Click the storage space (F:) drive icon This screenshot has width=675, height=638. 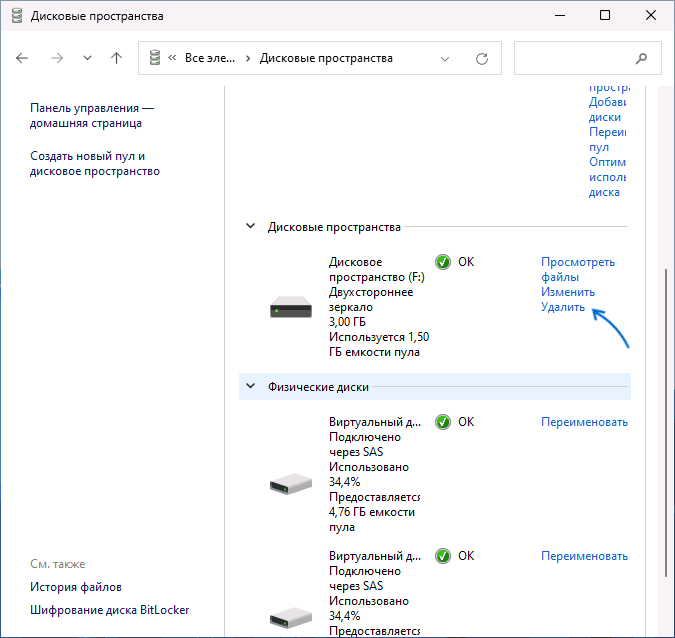tap(291, 307)
